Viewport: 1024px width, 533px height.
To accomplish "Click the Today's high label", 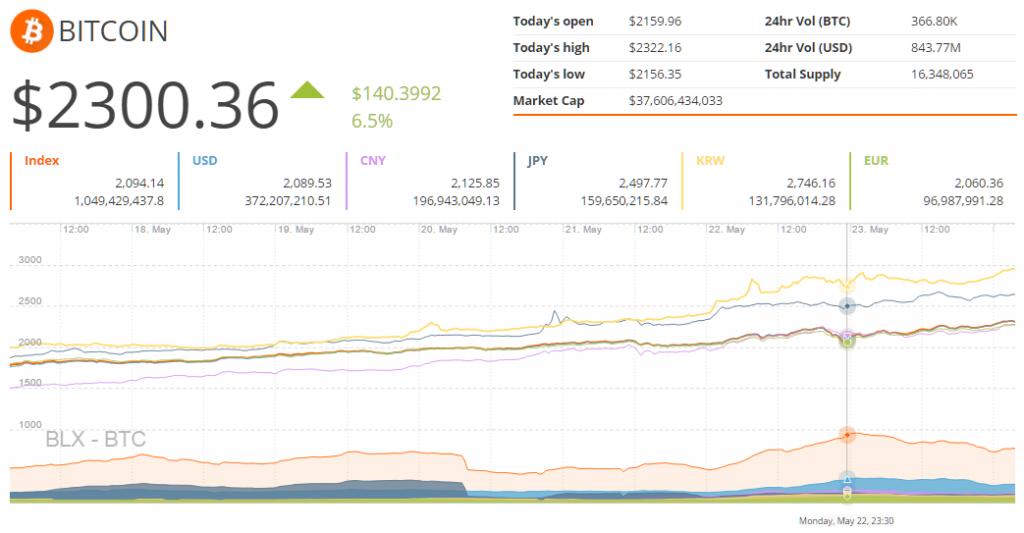I will point(551,48).
